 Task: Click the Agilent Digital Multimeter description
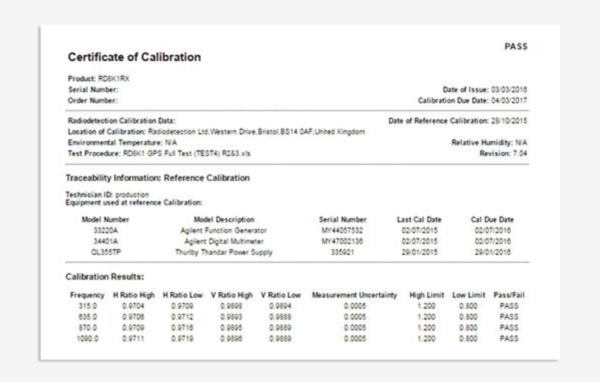pos(224,242)
